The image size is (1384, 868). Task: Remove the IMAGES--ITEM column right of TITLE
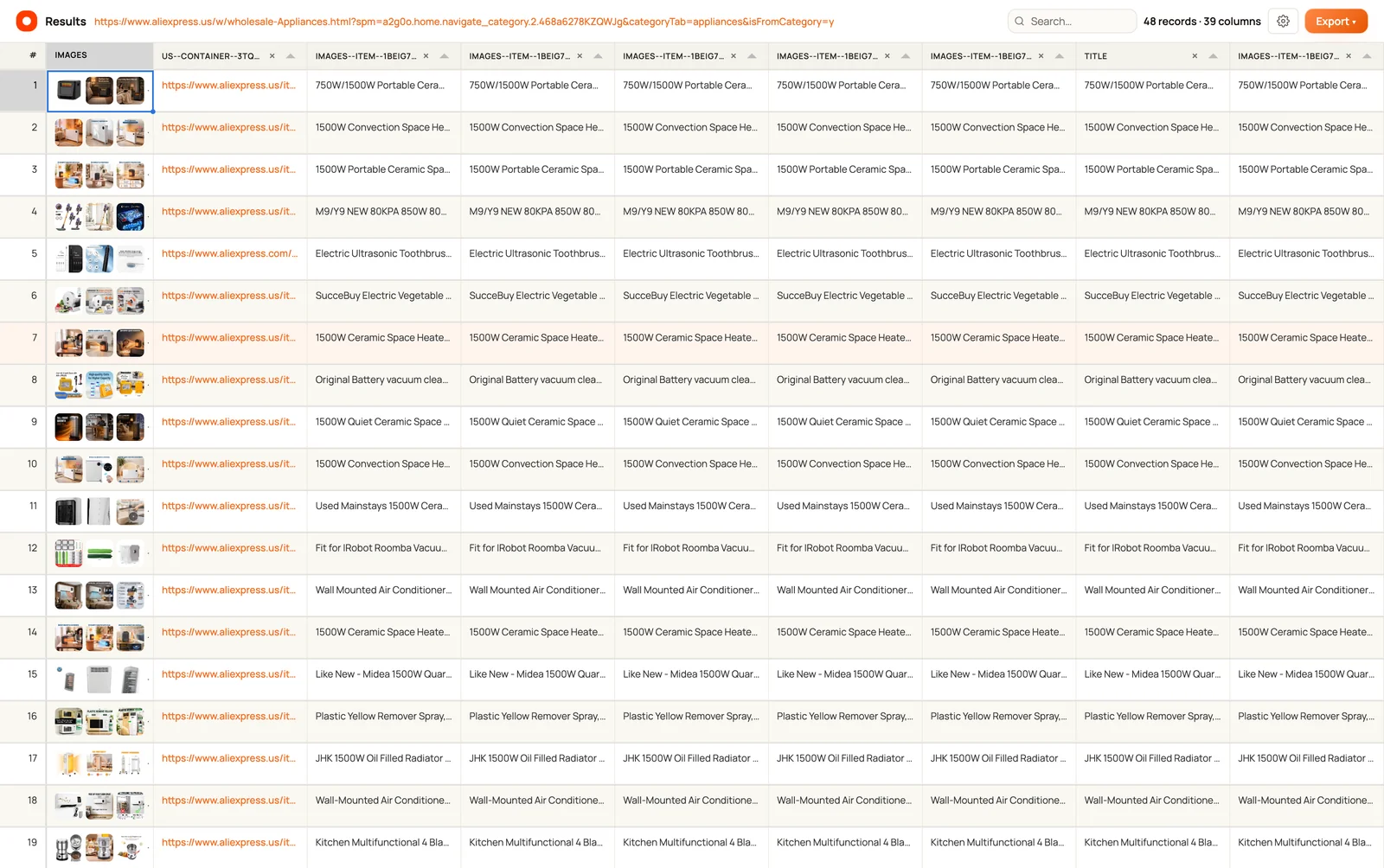[x=1349, y=56]
